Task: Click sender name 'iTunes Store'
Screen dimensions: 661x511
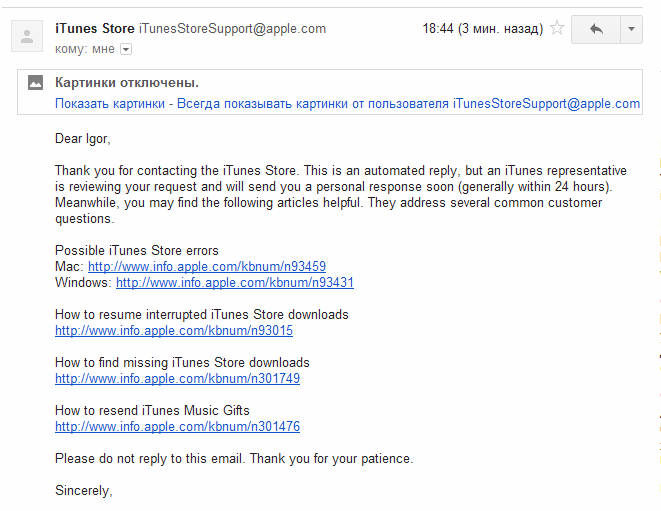Action: (94, 28)
